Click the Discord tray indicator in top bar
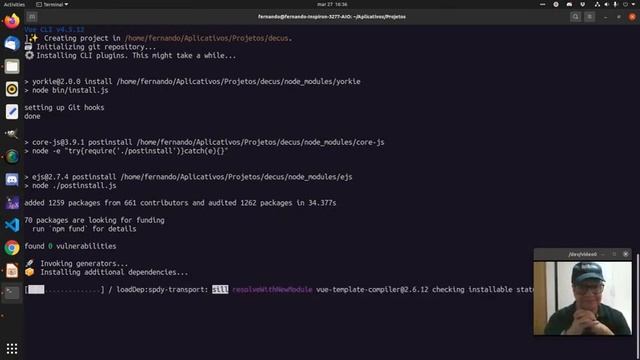Screen dimensions: 640x360 569,4
